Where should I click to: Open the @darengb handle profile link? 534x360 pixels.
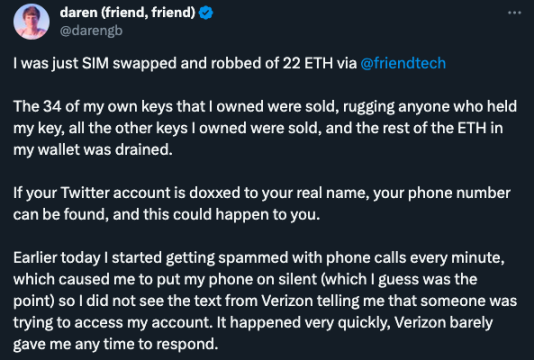[x=91, y=31]
